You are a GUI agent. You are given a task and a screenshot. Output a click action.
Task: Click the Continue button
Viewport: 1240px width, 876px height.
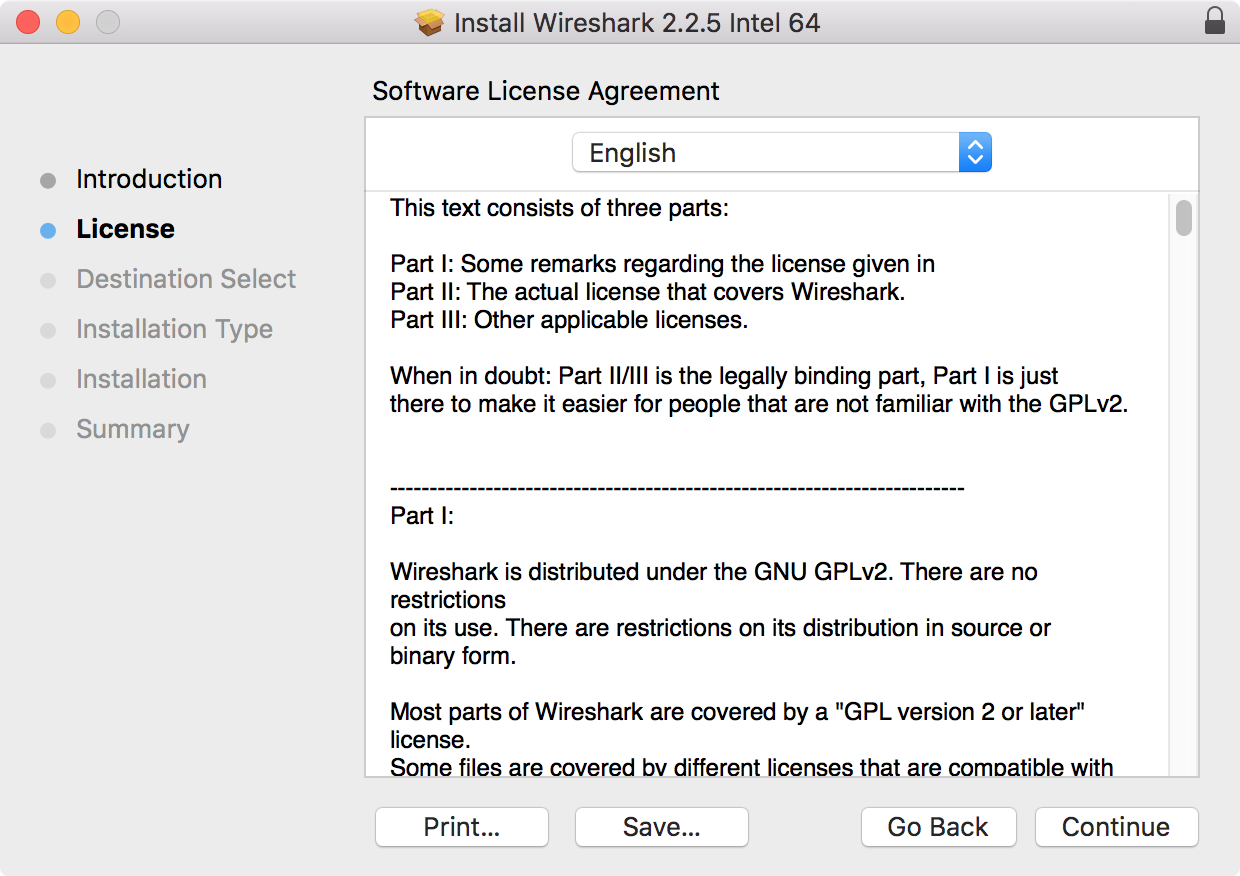coord(1116,827)
